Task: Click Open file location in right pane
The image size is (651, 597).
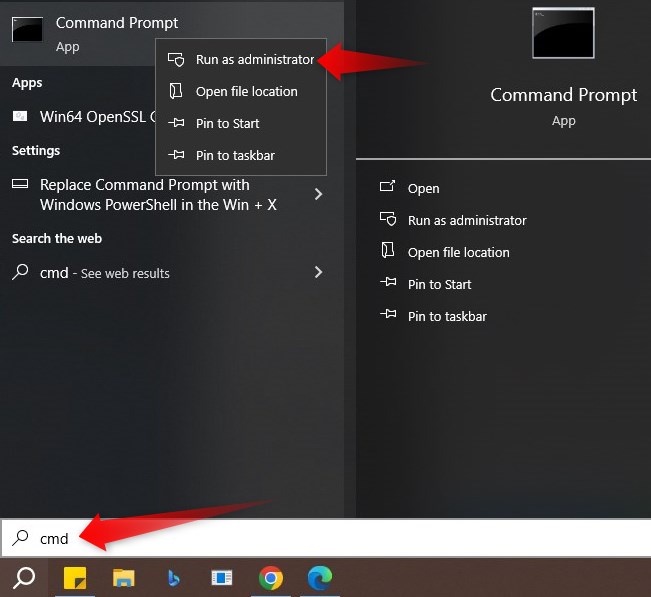Action: (x=458, y=253)
